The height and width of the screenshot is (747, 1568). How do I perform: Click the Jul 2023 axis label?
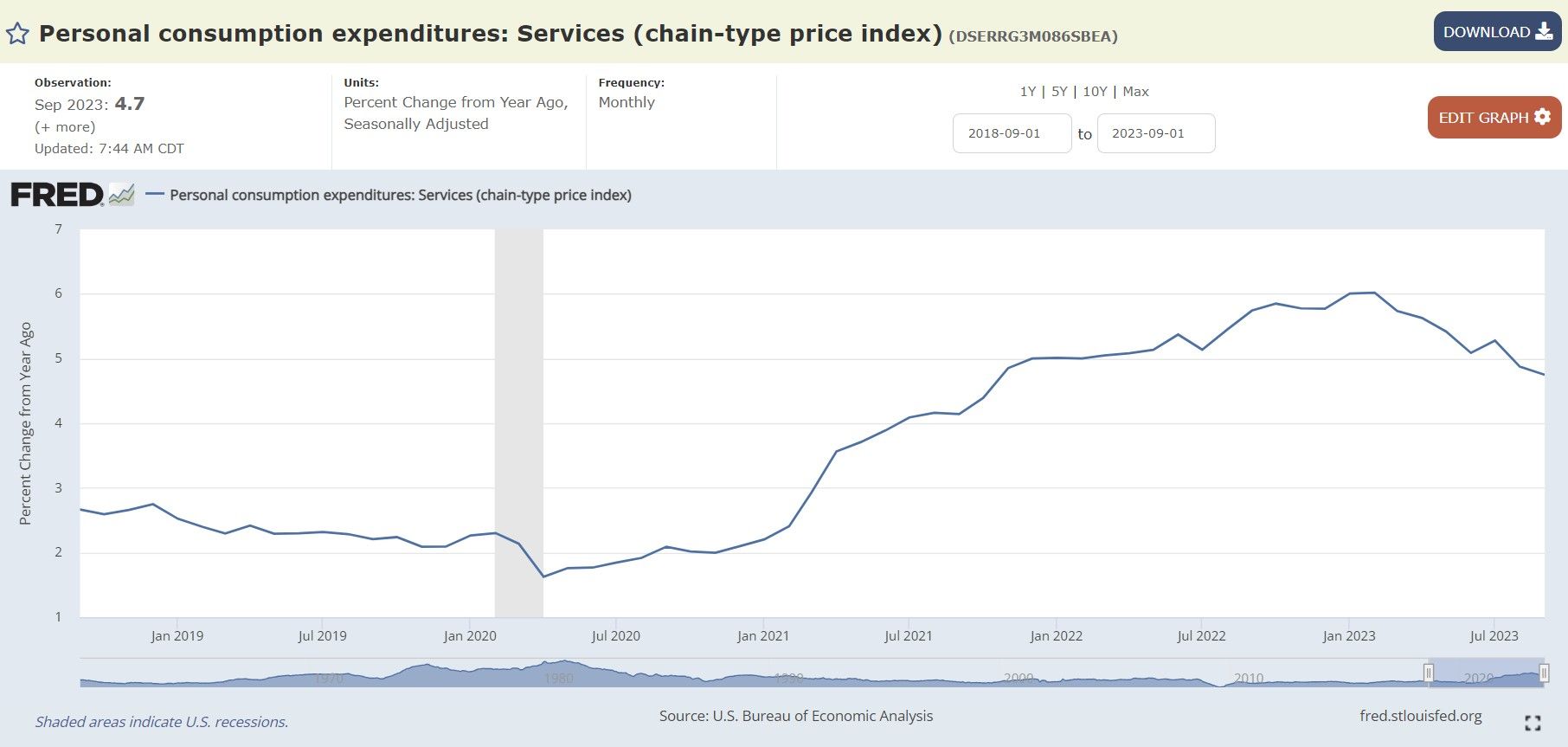(1494, 635)
